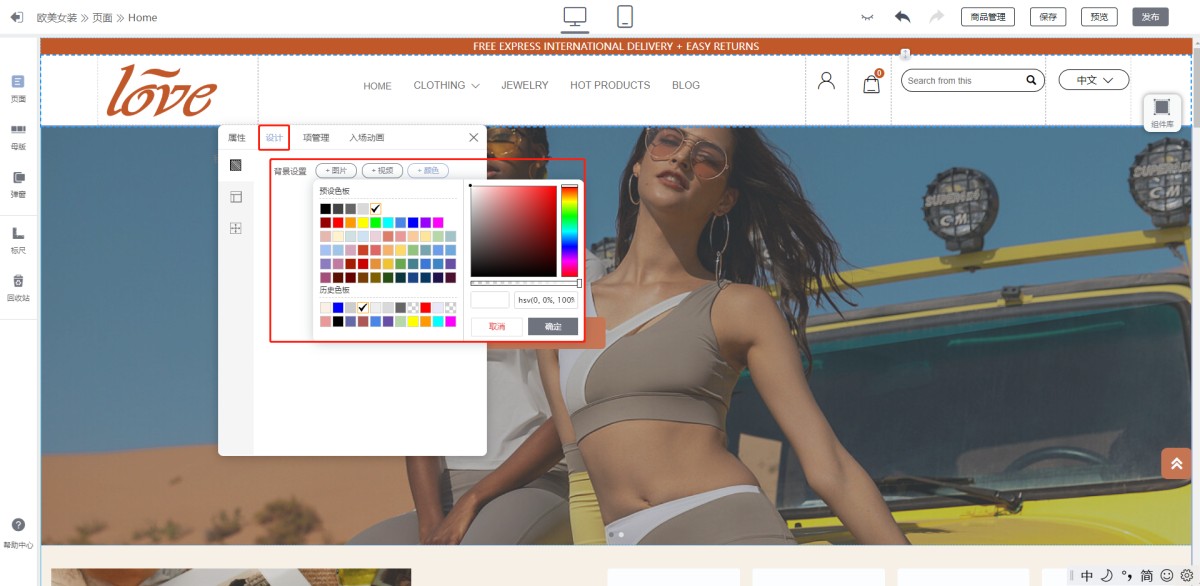Click the 发布 publish button
The width and height of the screenshot is (1200, 586).
(x=1150, y=17)
